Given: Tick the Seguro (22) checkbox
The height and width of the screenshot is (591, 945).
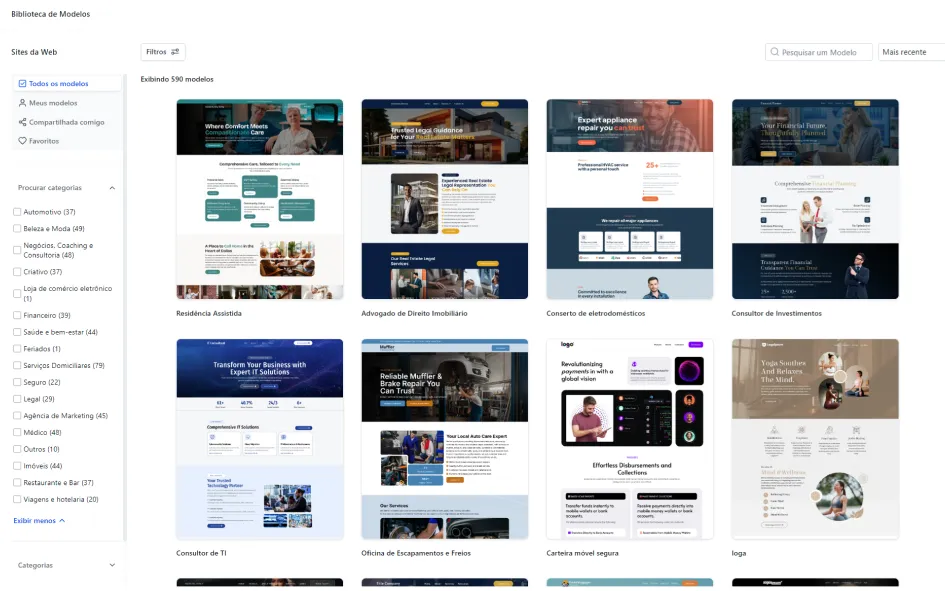Looking at the screenshot, I should 17,382.
